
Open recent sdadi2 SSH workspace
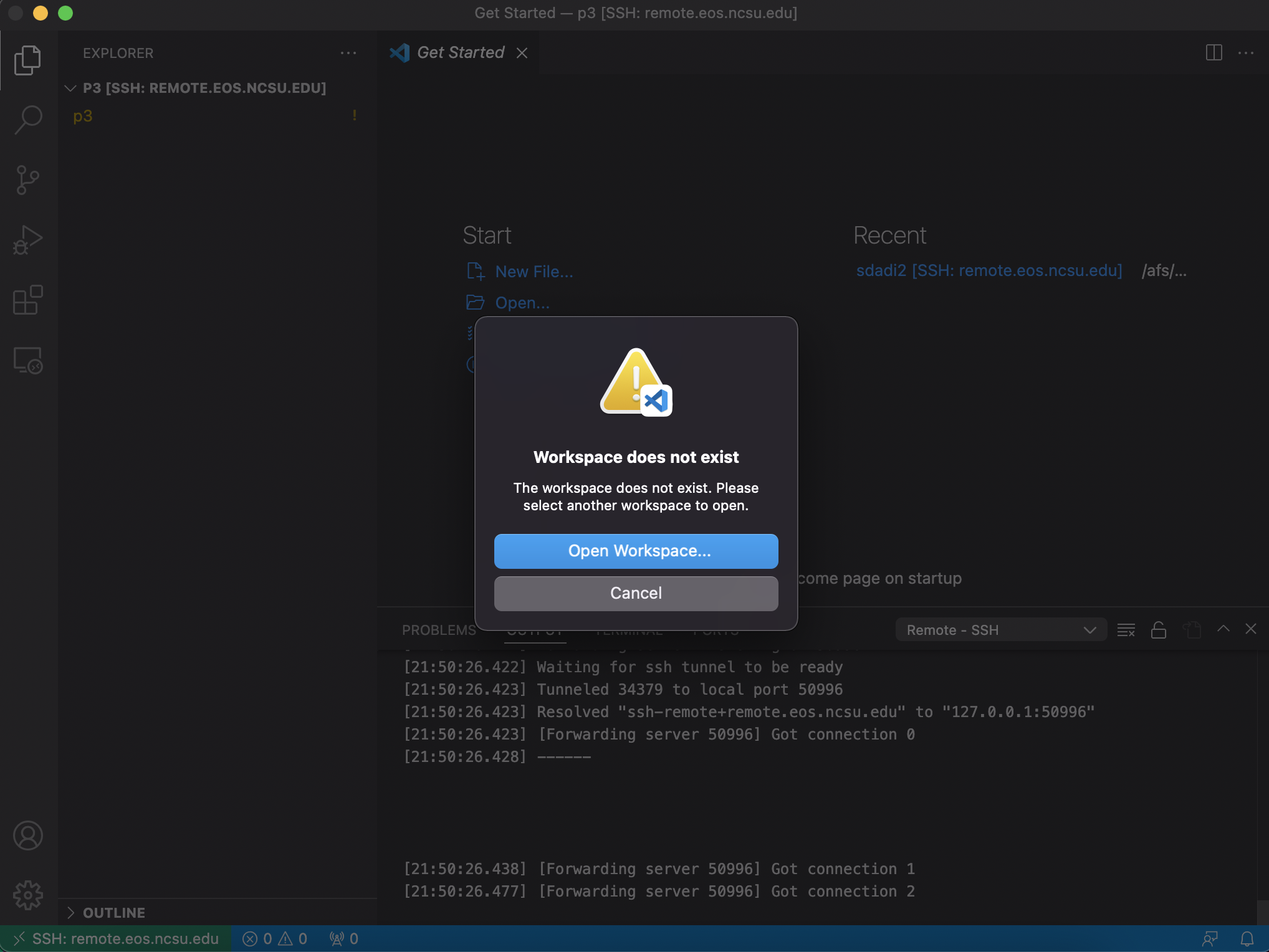(x=989, y=270)
